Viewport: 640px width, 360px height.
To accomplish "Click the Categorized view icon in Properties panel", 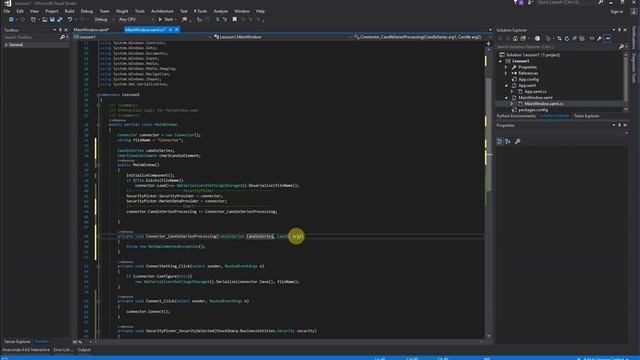I will (500, 141).
